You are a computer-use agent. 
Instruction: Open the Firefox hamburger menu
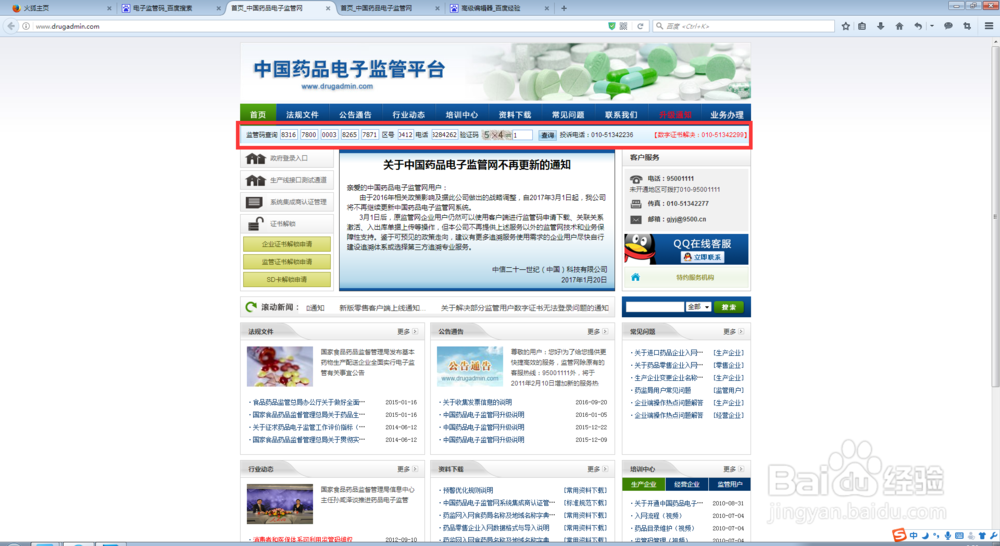click(x=989, y=26)
